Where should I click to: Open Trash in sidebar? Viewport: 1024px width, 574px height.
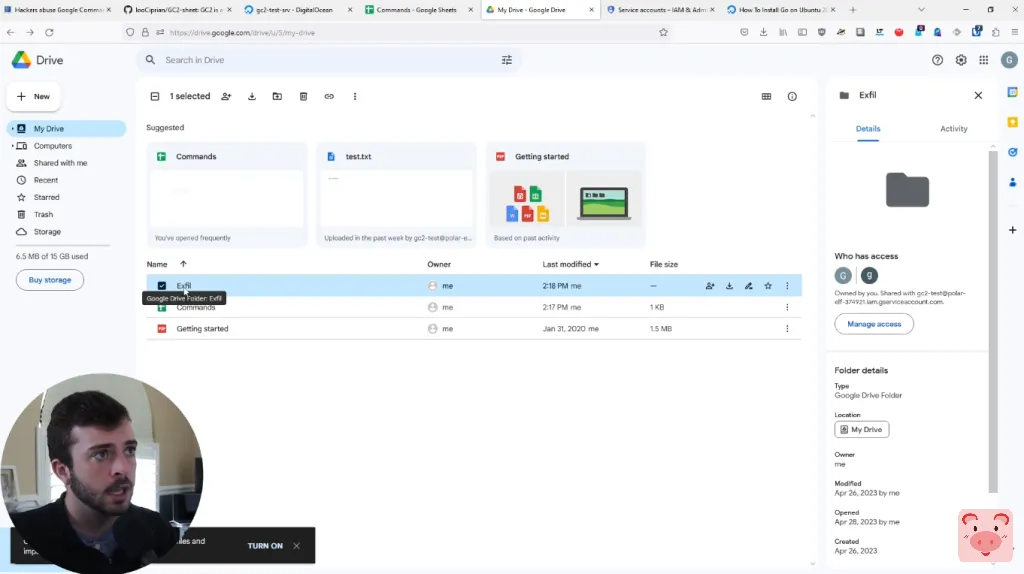[43, 214]
